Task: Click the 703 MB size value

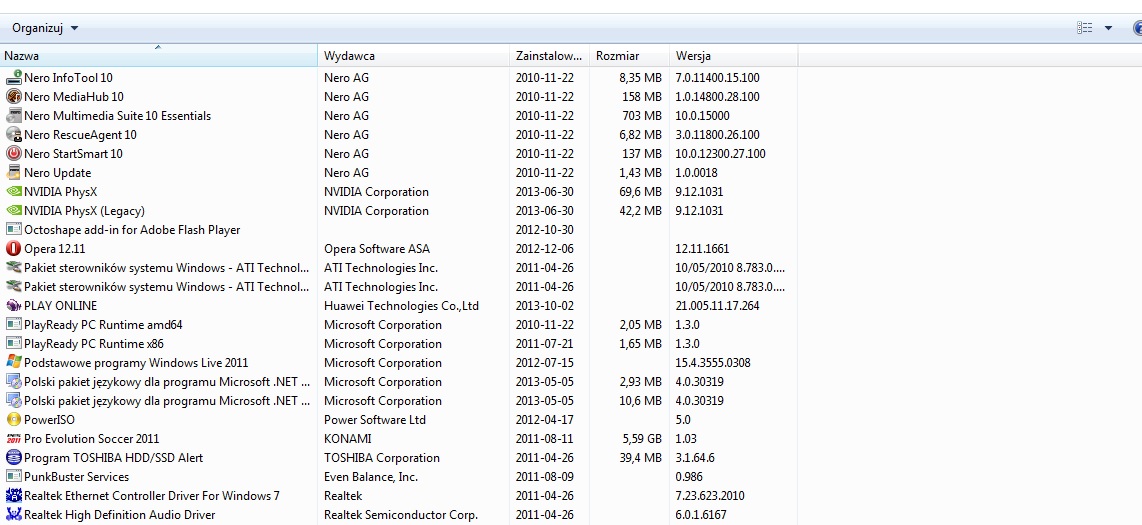Action: pyautogui.click(x=644, y=115)
